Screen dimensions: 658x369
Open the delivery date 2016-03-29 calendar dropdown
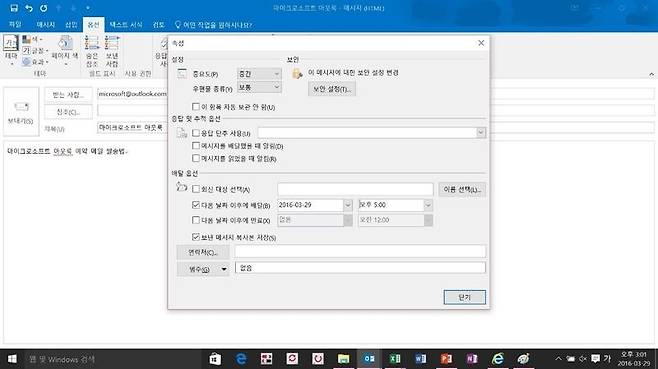tap(348, 205)
